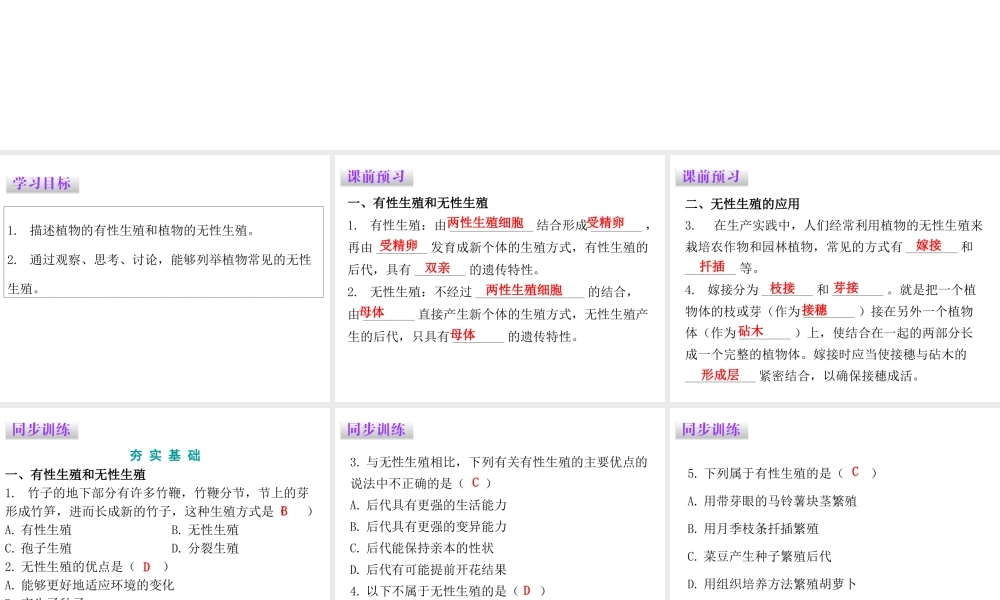Viewport: 1000px width, 600px height.
Task: Click question 3 与无性生殖相比 text
Action: (499, 472)
